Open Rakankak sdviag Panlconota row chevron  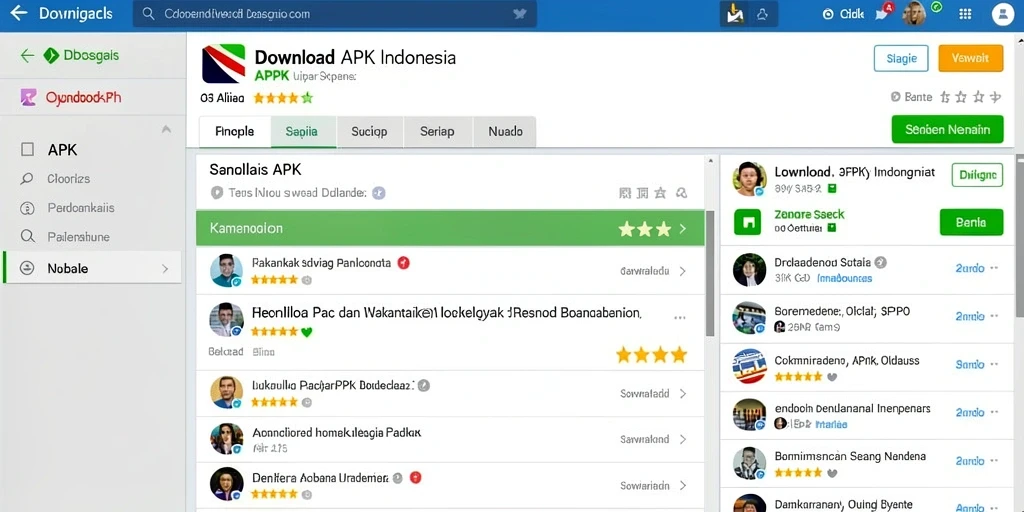(x=682, y=271)
